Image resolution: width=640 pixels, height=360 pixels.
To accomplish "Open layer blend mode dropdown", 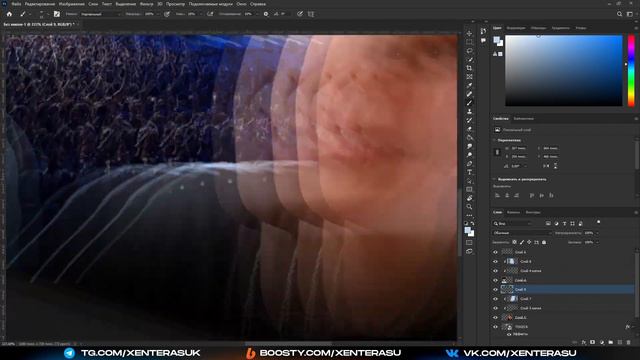I will tap(522, 233).
